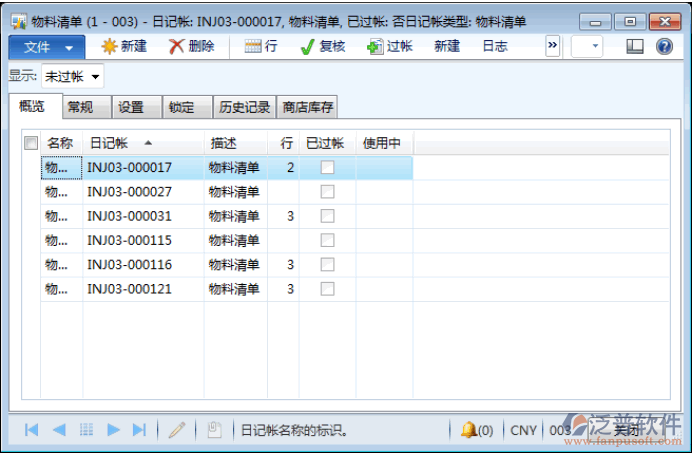Open the alert bell notifications icon

[469, 430]
